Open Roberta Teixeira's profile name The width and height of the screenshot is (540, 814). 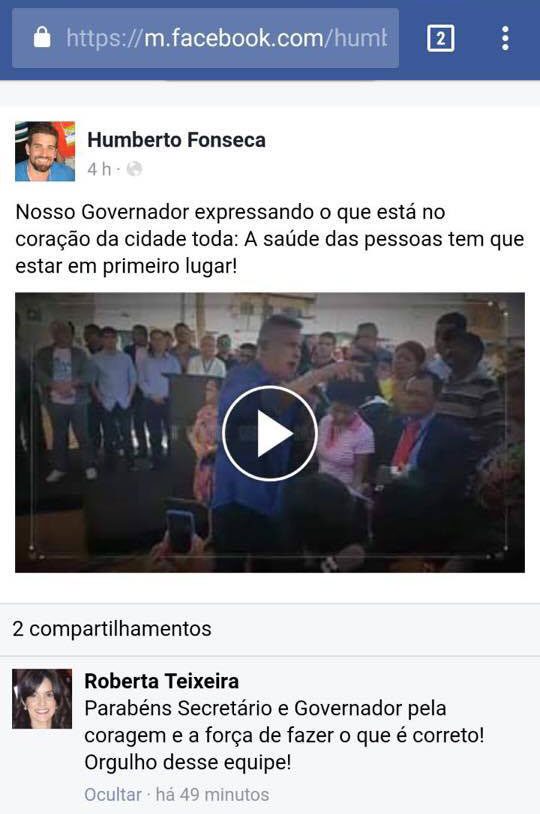161,681
